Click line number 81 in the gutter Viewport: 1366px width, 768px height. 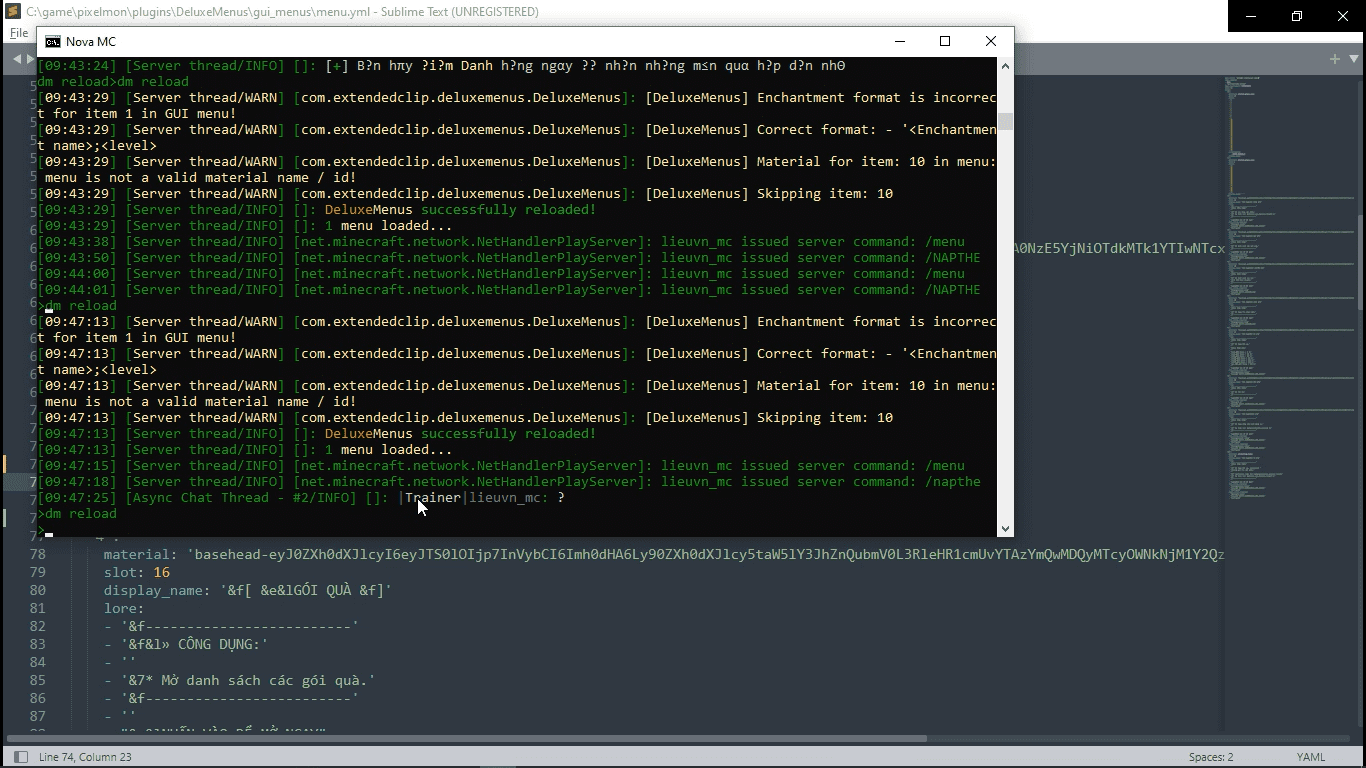click(38, 608)
